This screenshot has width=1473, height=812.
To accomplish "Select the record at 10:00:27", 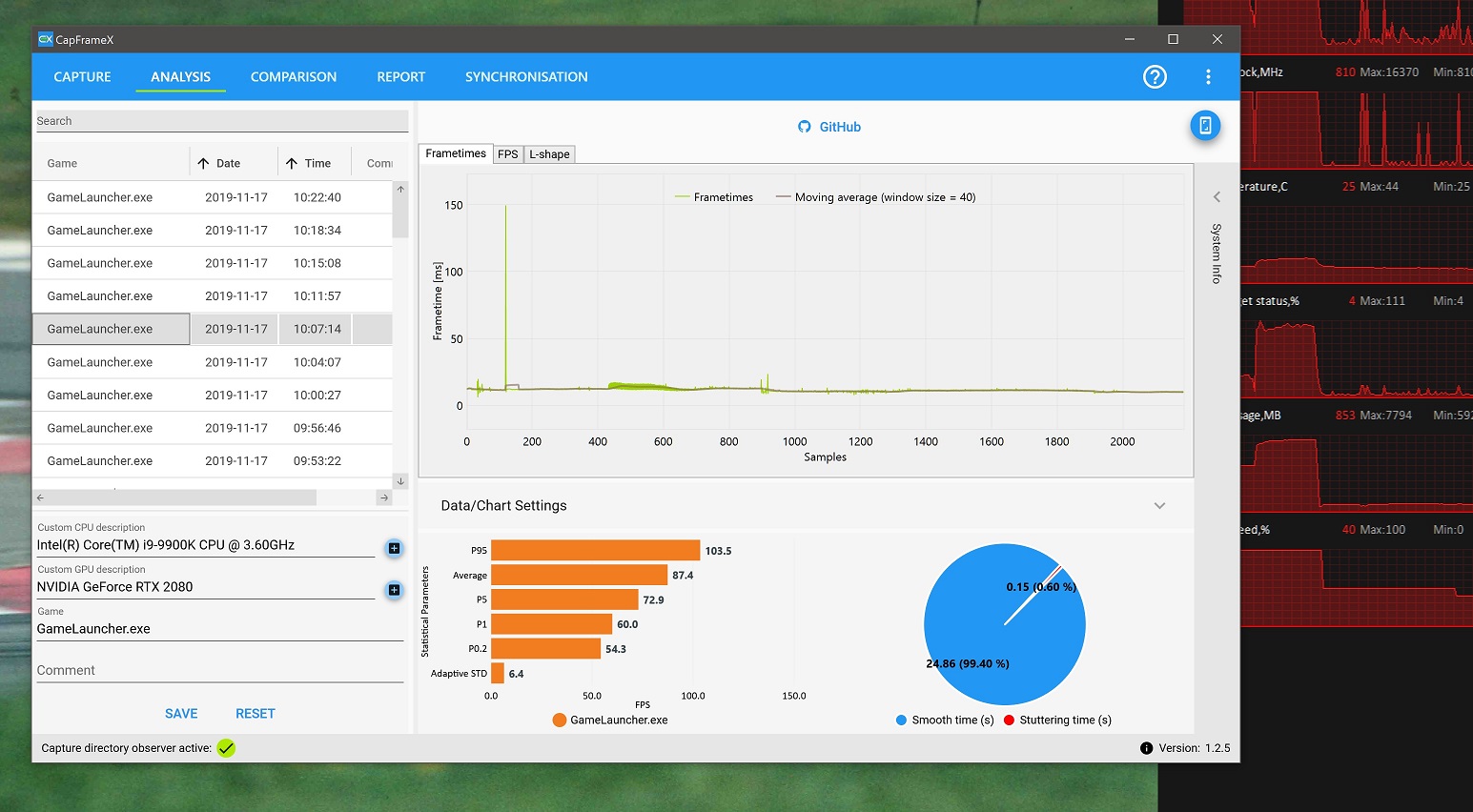I will [213, 395].
